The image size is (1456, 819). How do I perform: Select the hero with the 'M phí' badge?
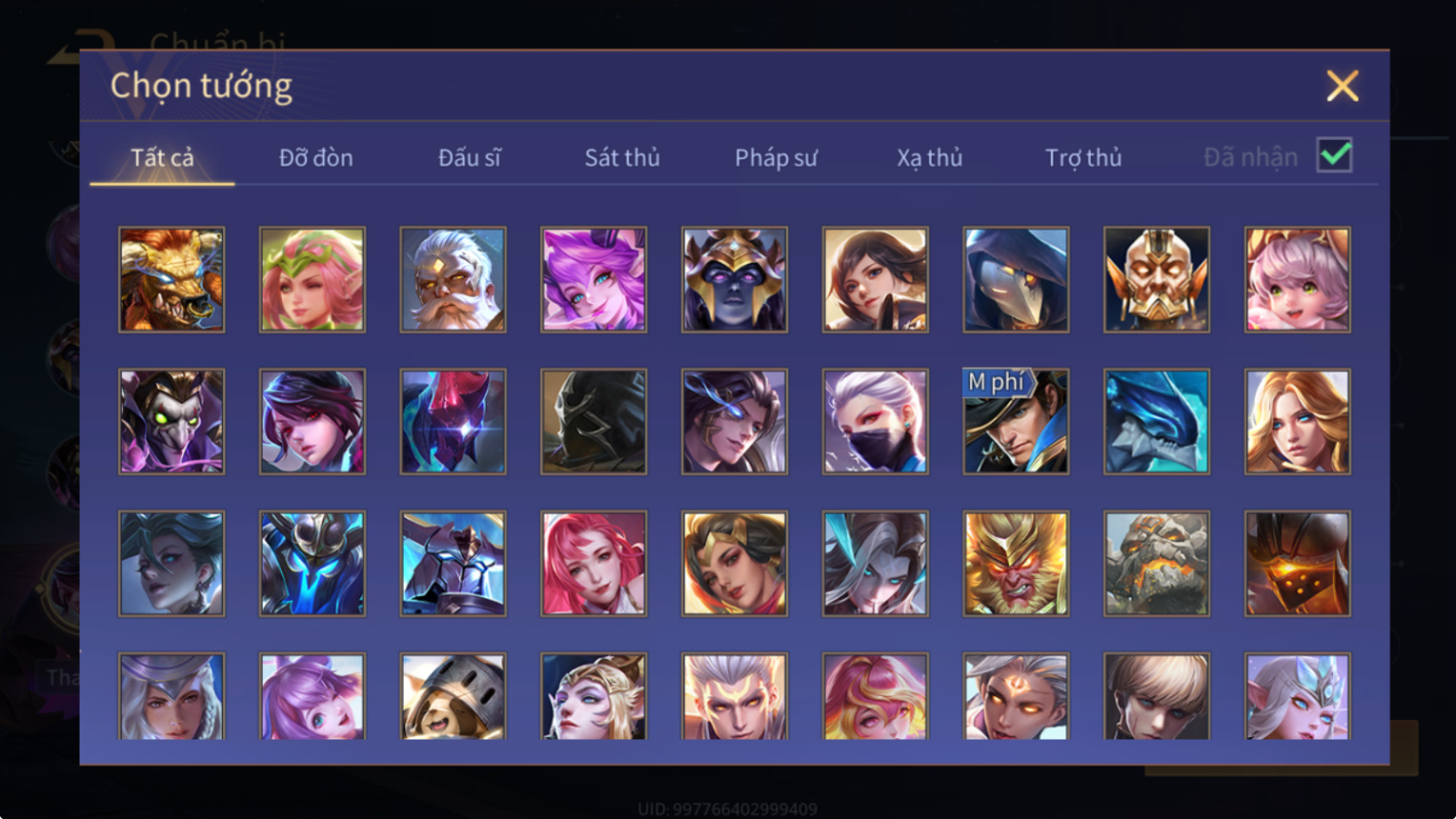click(x=1016, y=421)
